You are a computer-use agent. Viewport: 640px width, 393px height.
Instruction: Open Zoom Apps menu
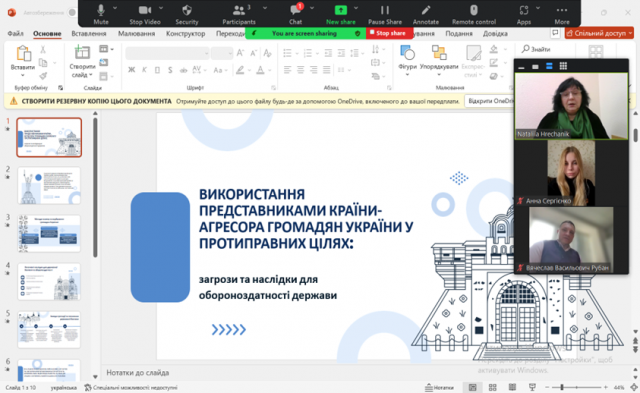click(524, 14)
